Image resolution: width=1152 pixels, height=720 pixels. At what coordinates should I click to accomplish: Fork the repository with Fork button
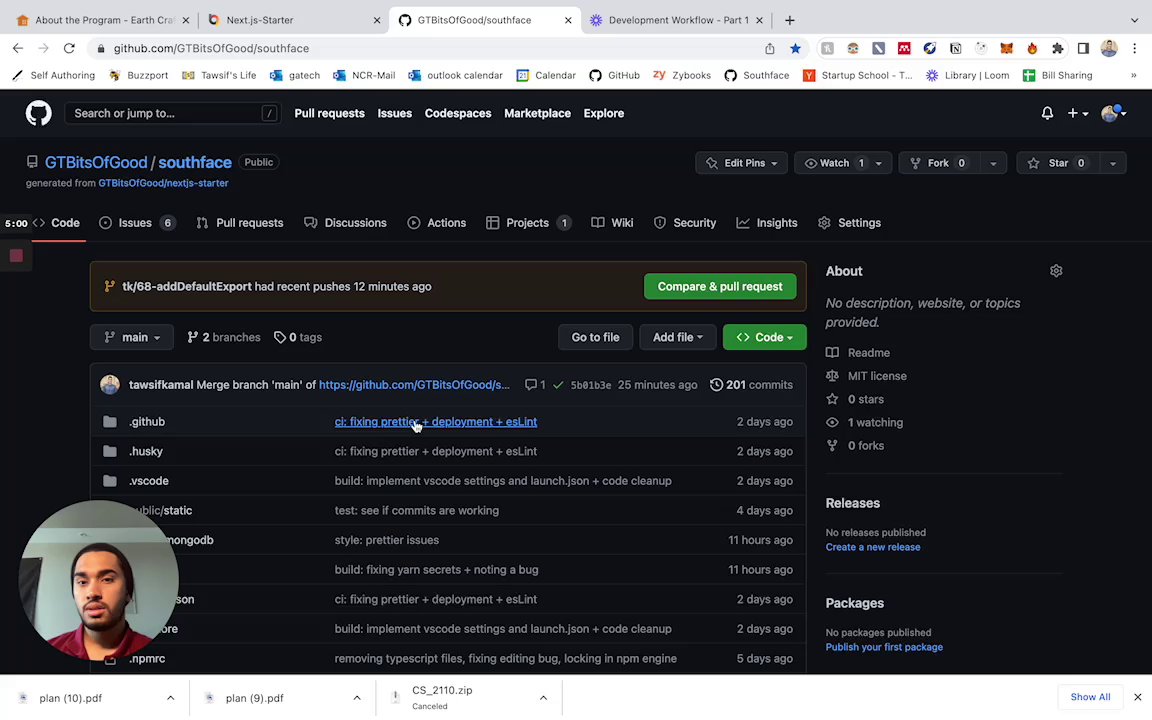point(938,163)
